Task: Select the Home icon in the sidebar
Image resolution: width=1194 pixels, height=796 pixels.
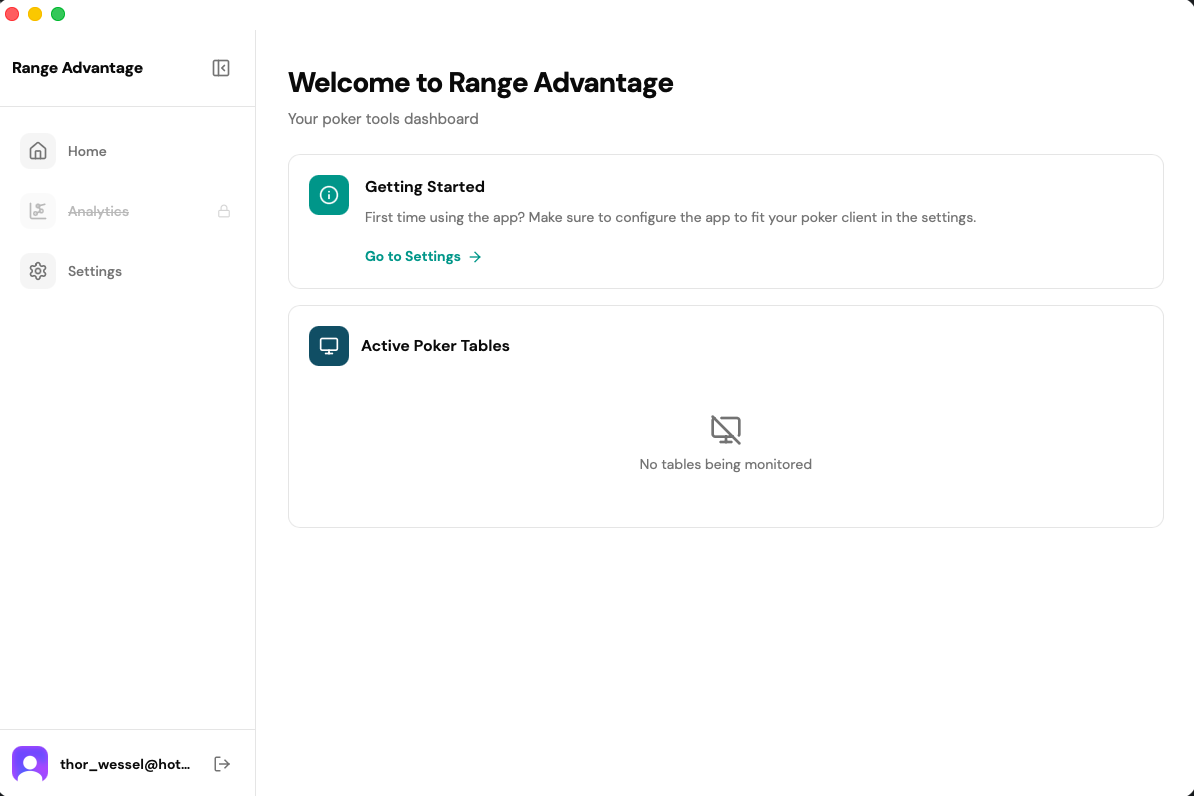Action: point(37,151)
